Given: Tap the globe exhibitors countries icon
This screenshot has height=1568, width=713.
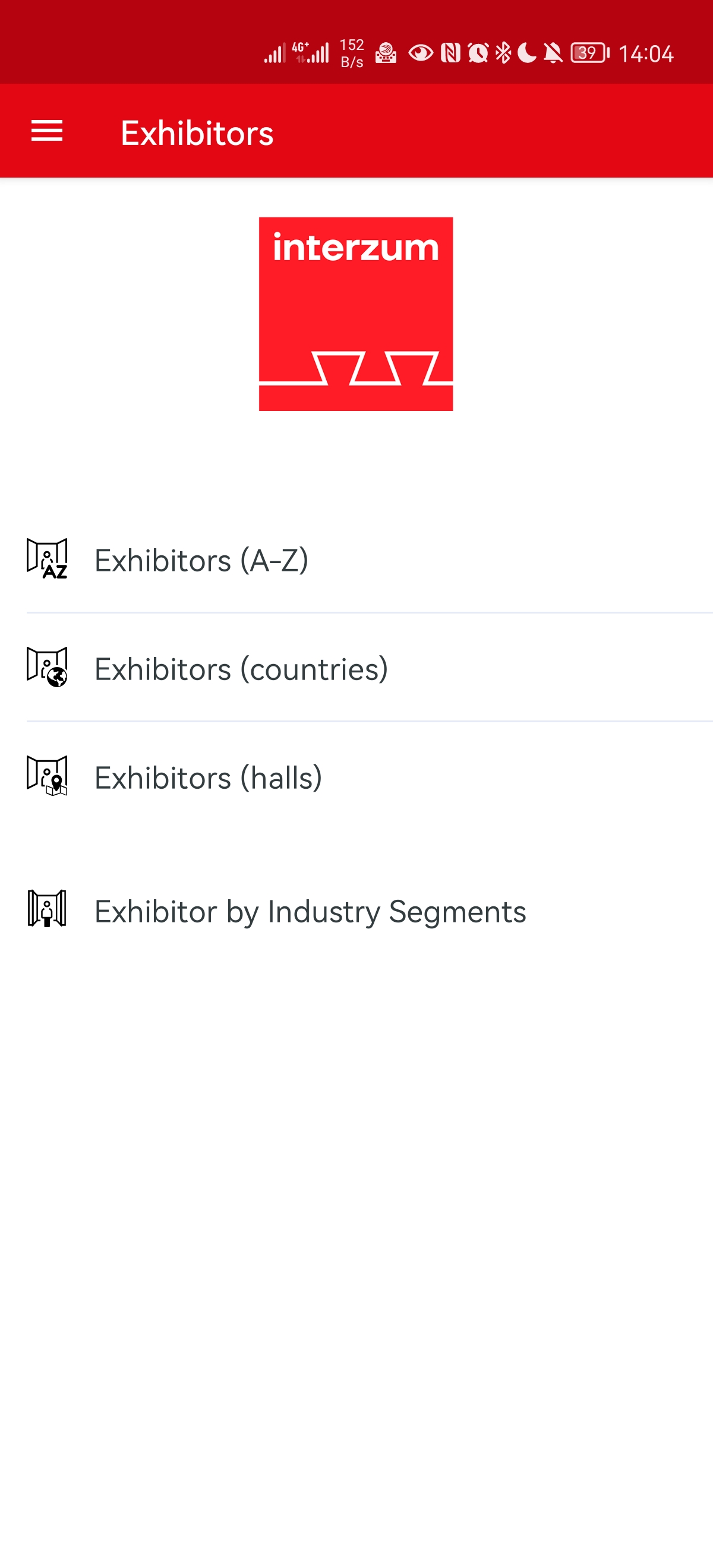Looking at the screenshot, I should click(47, 667).
